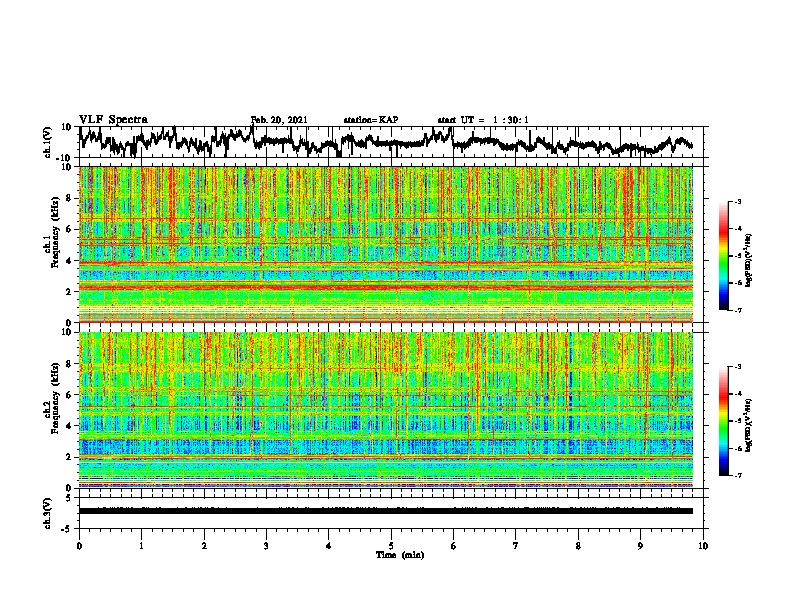The image size is (792, 612).
Task: Click the ch.2 spectrogram panel
Action: (386, 410)
